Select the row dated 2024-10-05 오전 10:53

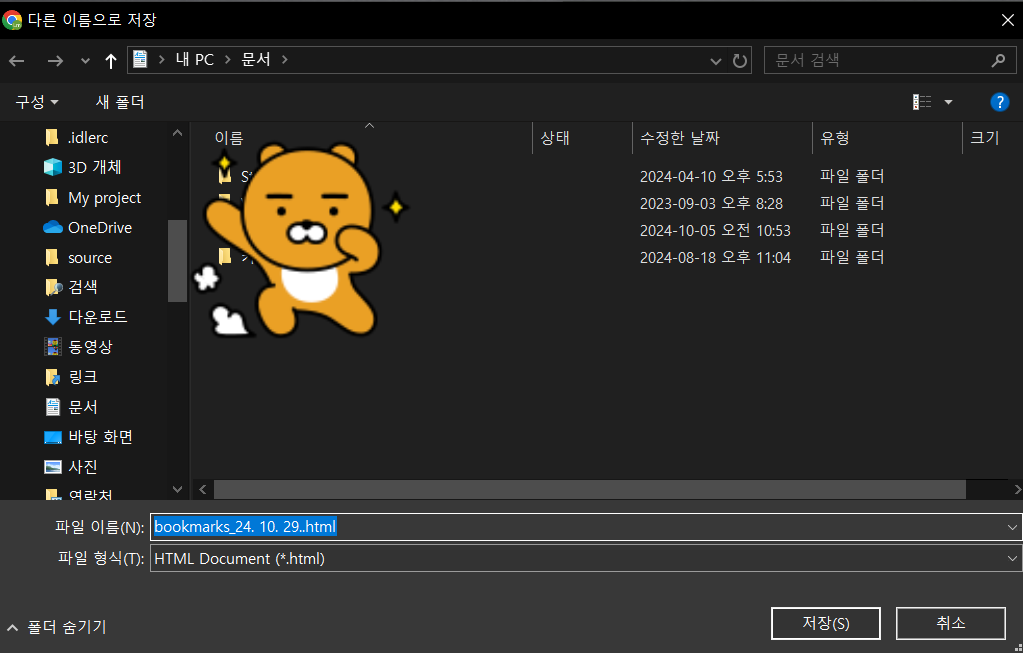point(607,230)
